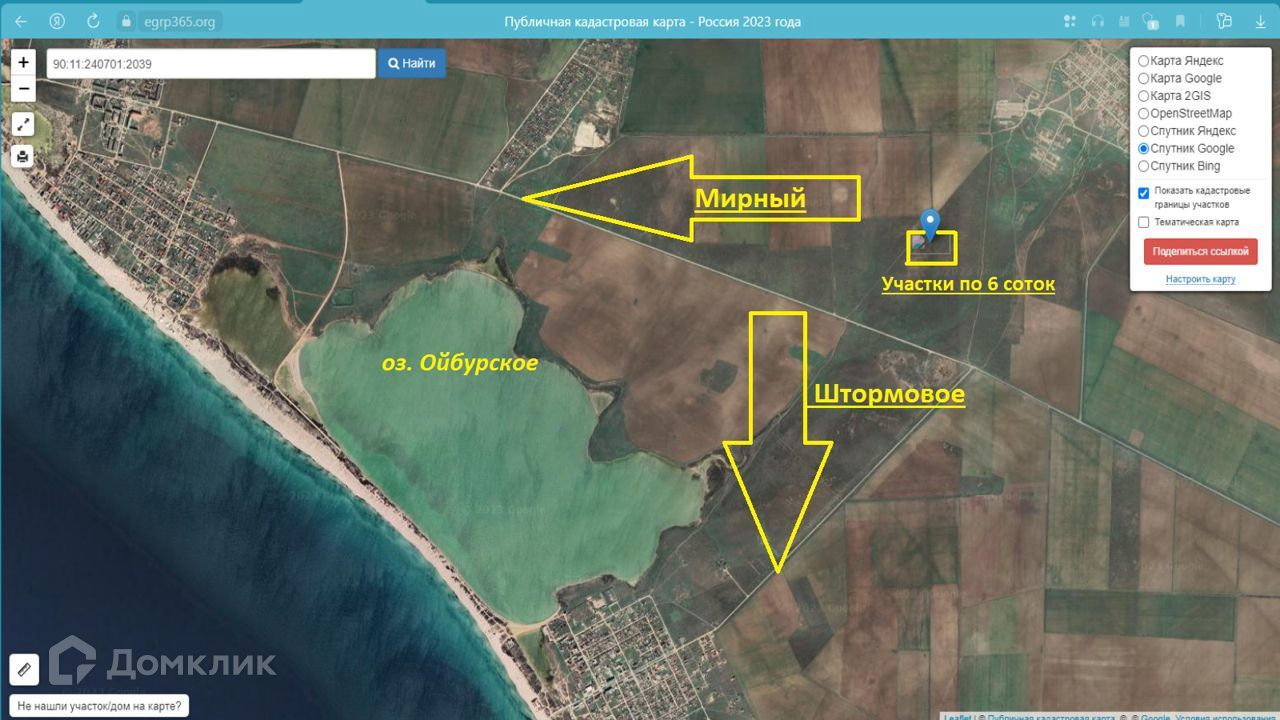Enable the Тематическая карта checkbox
The image size is (1280, 720).
tap(1144, 222)
